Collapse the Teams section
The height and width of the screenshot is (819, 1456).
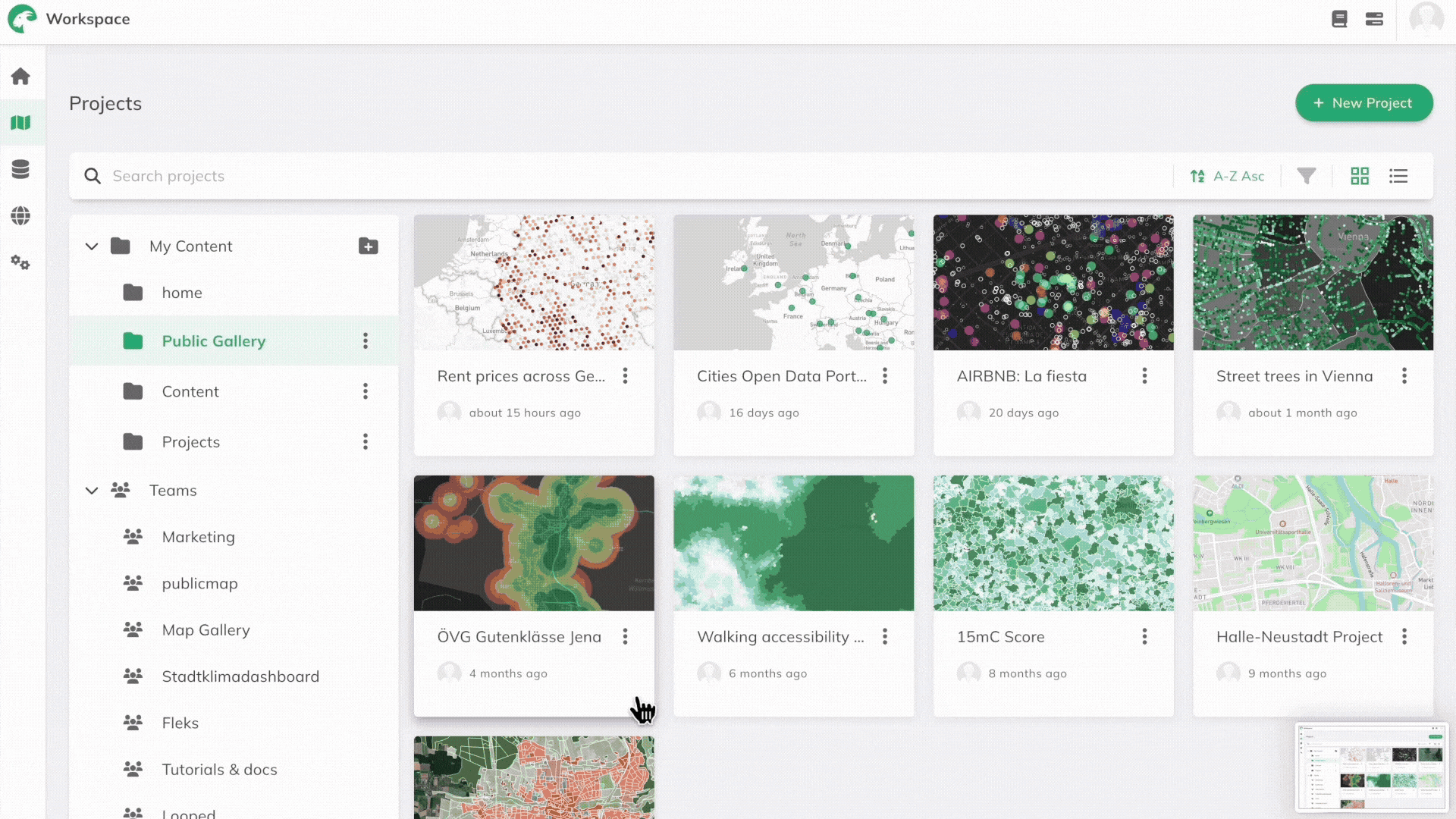click(92, 491)
